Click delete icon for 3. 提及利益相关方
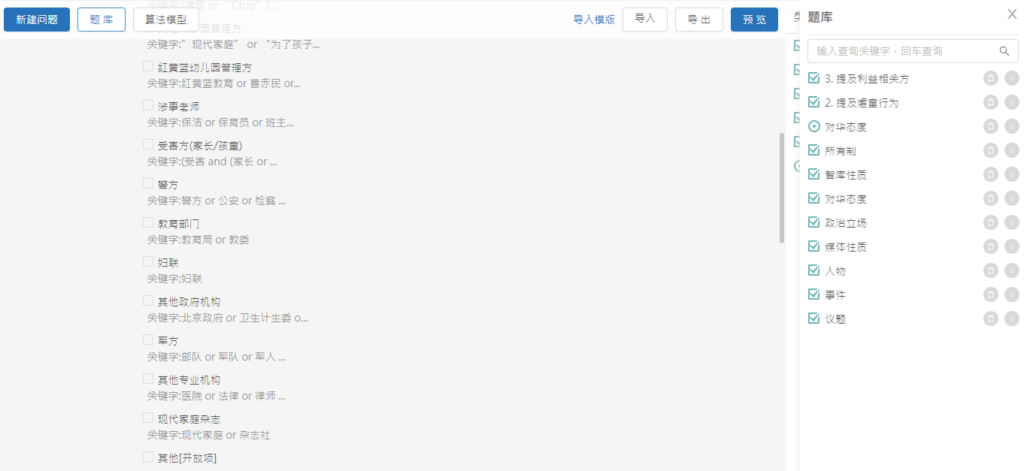 [990, 78]
